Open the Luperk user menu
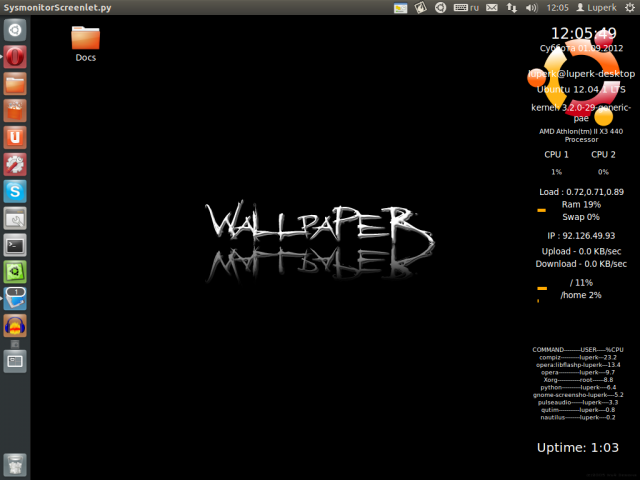 pos(597,8)
